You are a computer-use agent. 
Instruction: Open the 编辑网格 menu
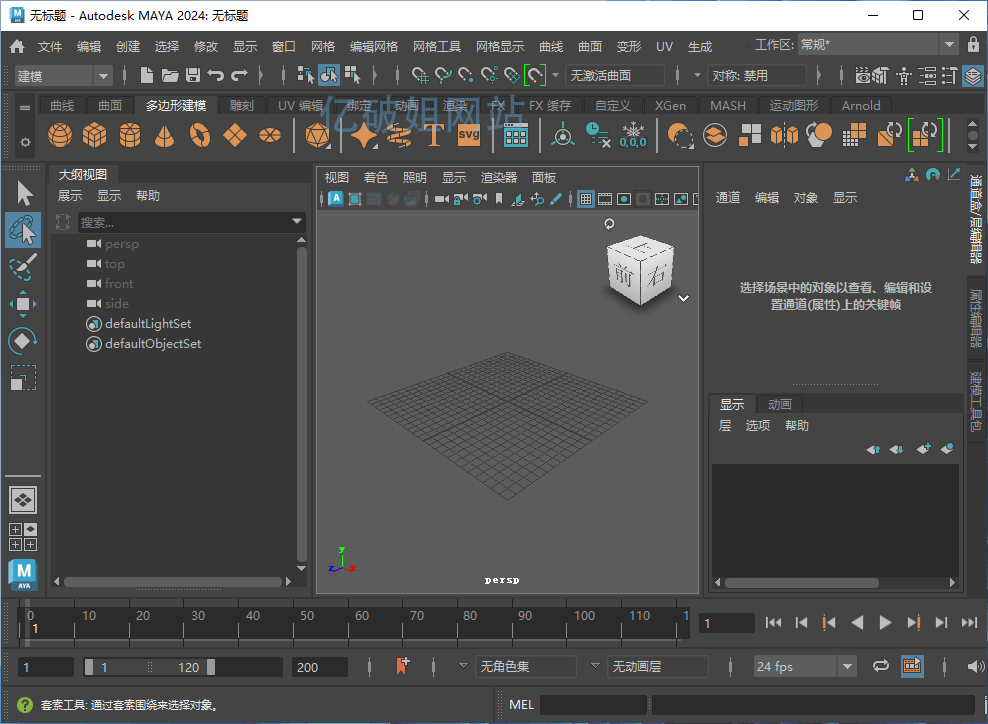373,46
